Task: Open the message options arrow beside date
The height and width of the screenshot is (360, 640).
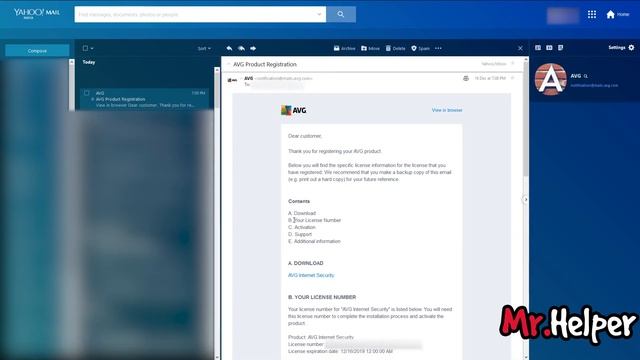Action: tap(513, 78)
